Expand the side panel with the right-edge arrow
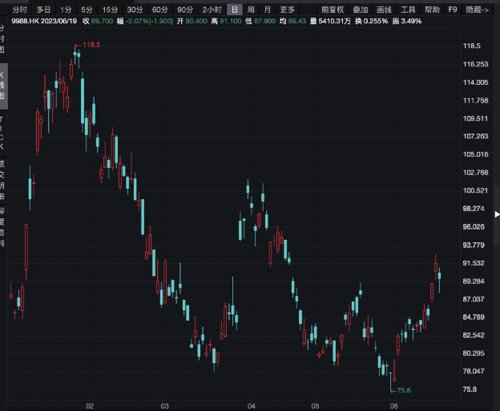Viewport: 500px width, 411px height. coord(497,215)
